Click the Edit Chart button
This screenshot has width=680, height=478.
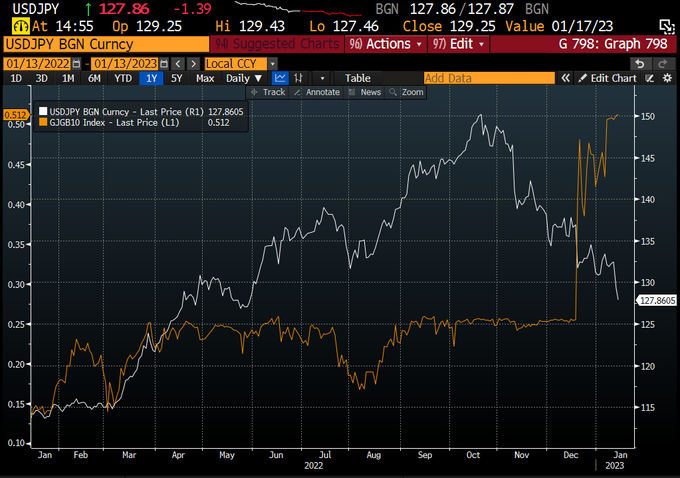[x=608, y=78]
